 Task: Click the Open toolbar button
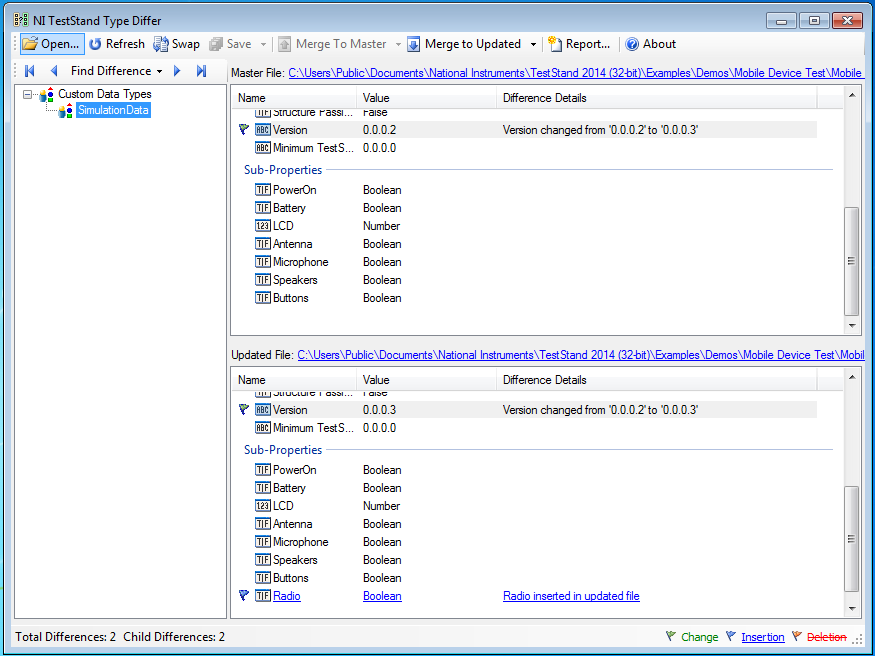point(52,44)
